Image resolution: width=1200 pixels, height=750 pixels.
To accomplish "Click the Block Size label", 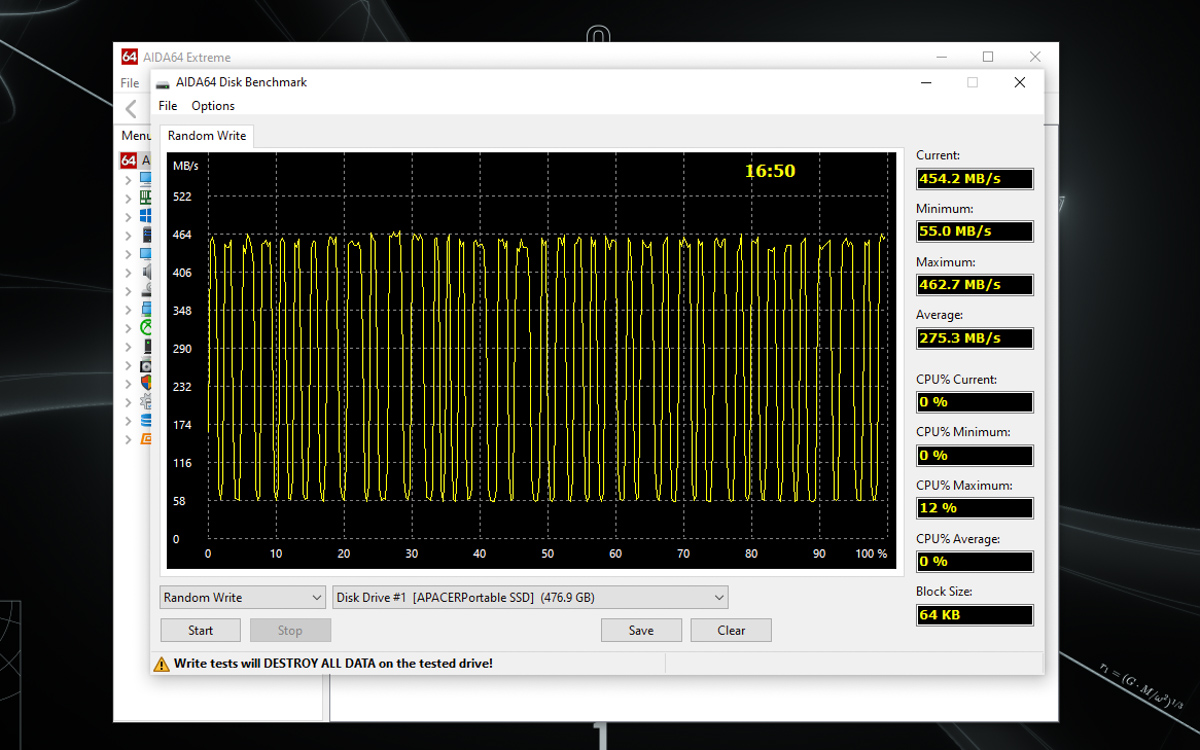I will tap(944, 591).
